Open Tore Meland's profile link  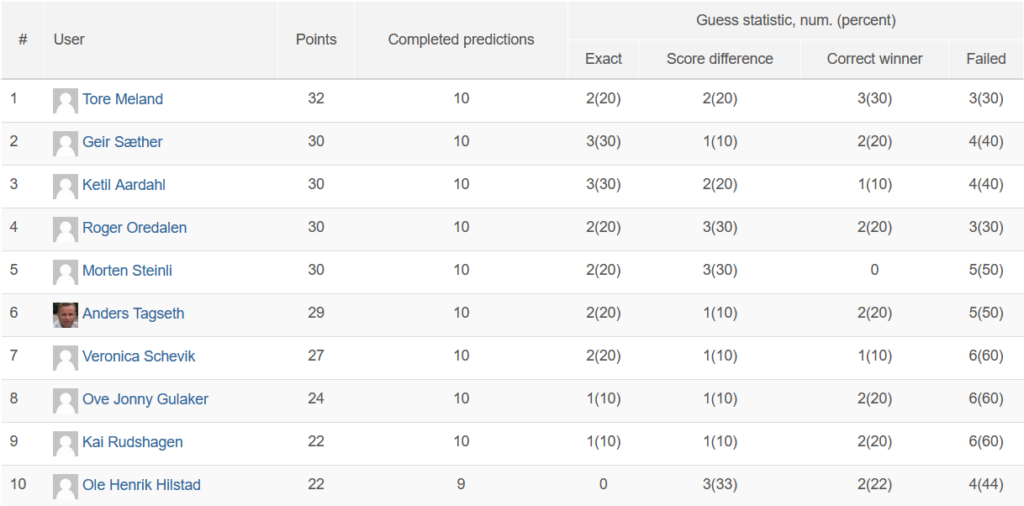click(x=123, y=99)
